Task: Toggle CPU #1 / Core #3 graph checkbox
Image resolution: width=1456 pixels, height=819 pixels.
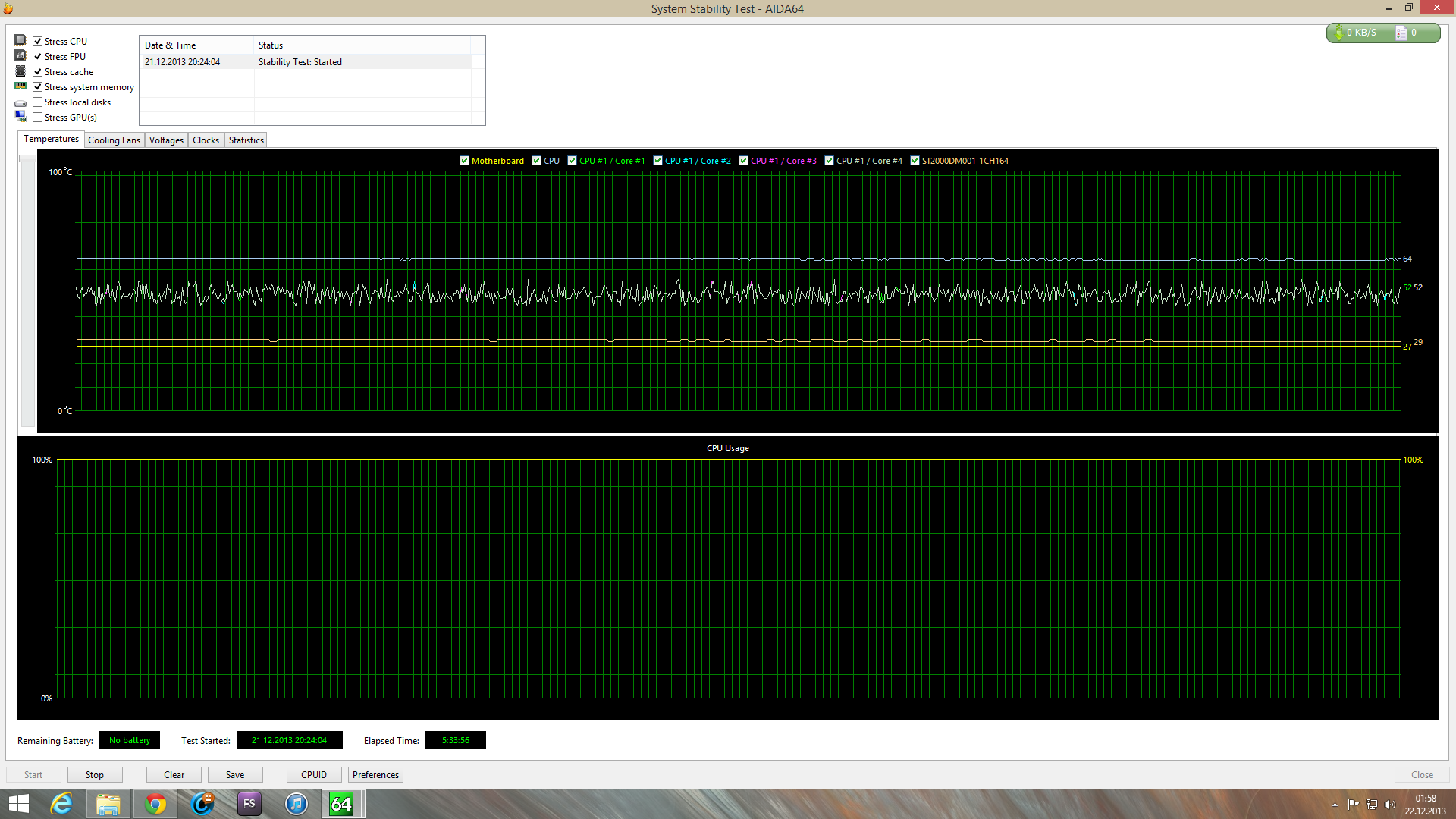Action: (744, 161)
